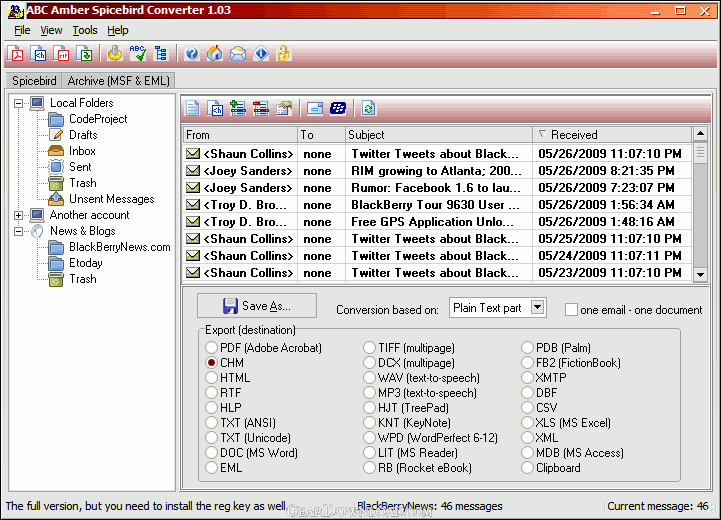
Task: Select XLS (MS Excel) export option
Action: click(x=566, y=423)
